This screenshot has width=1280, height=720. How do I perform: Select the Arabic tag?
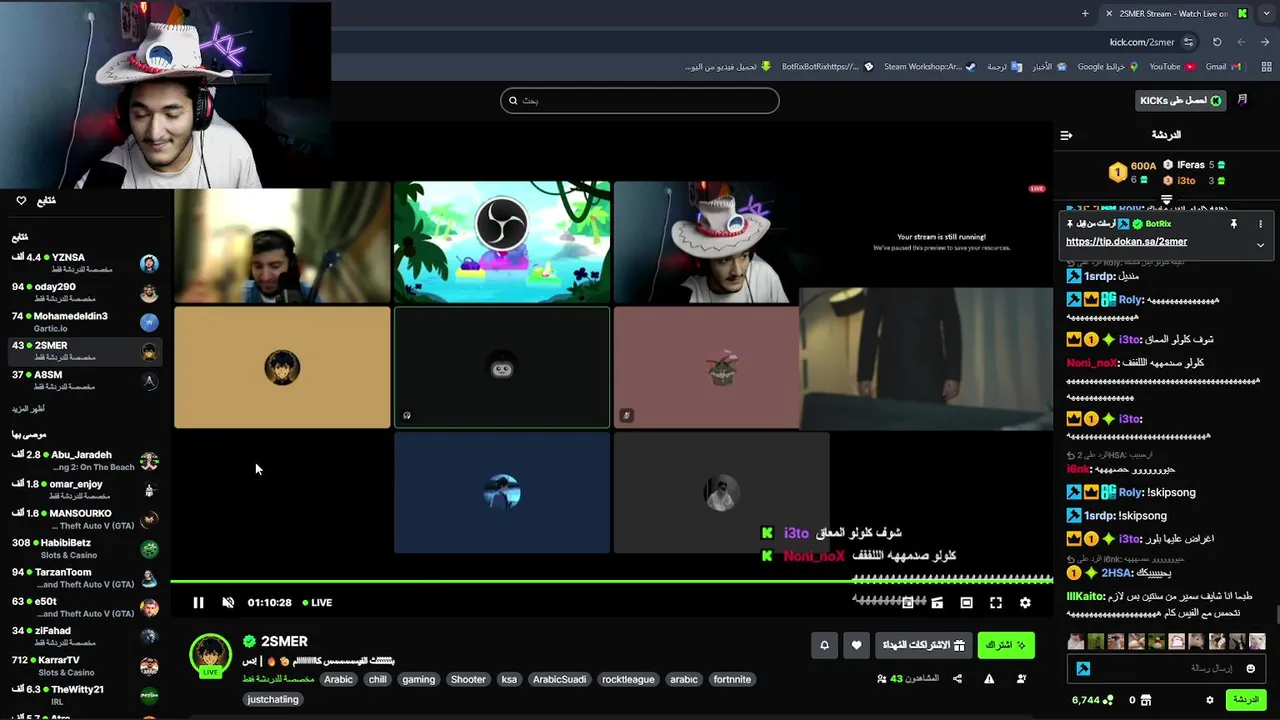tap(338, 679)
